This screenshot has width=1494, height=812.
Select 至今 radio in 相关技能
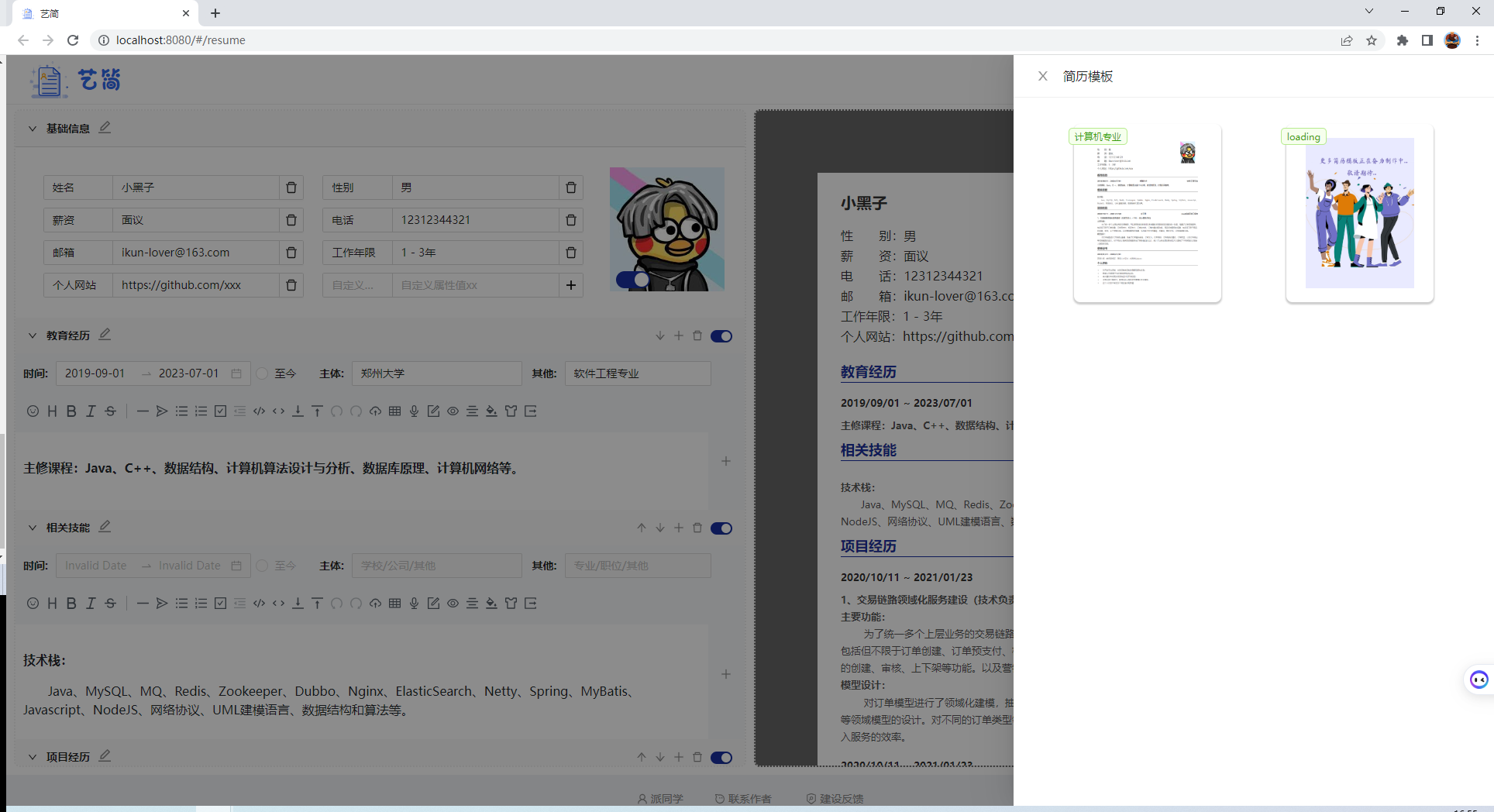click(263, 566)
